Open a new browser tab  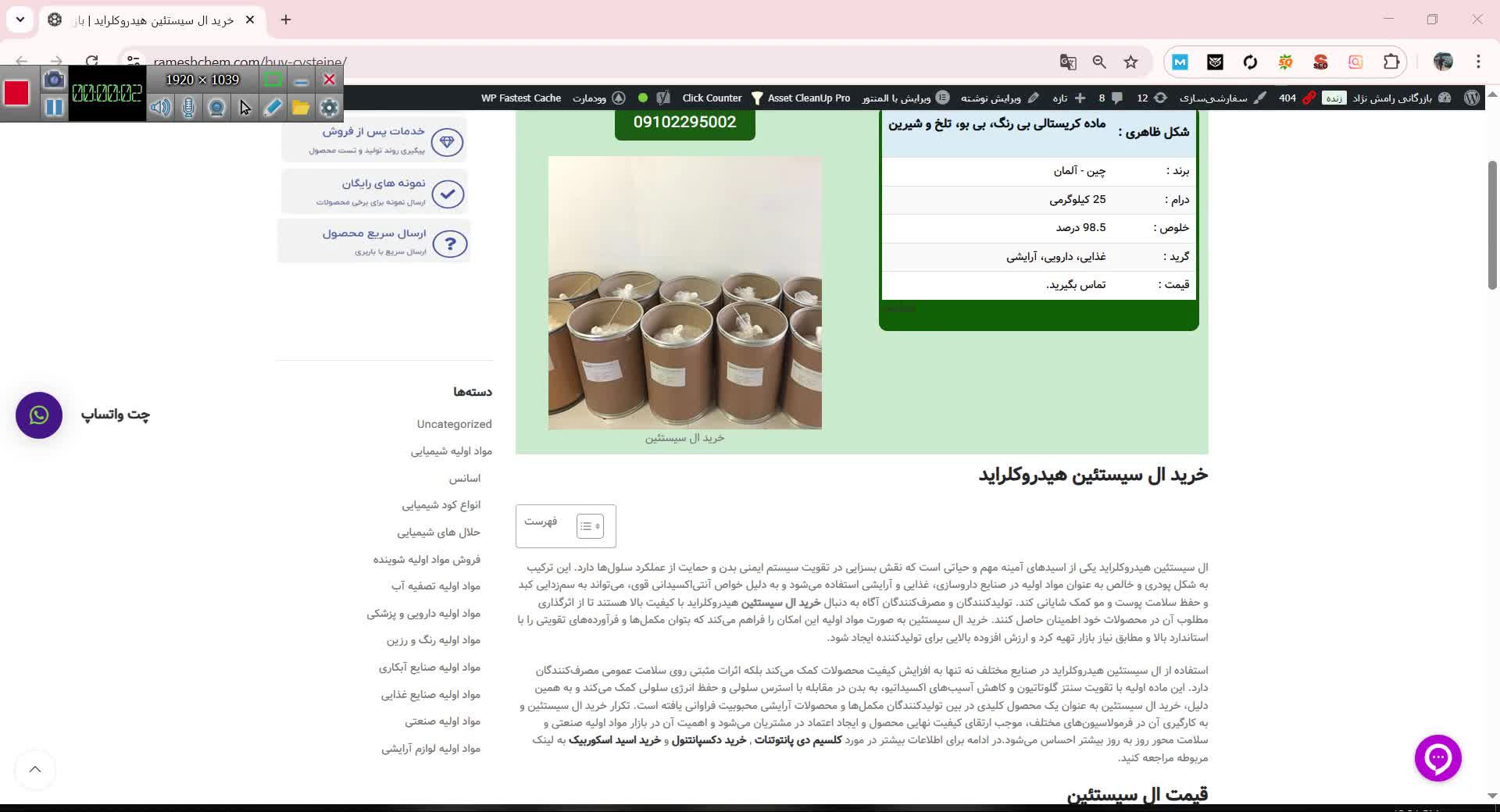(286, 20)
